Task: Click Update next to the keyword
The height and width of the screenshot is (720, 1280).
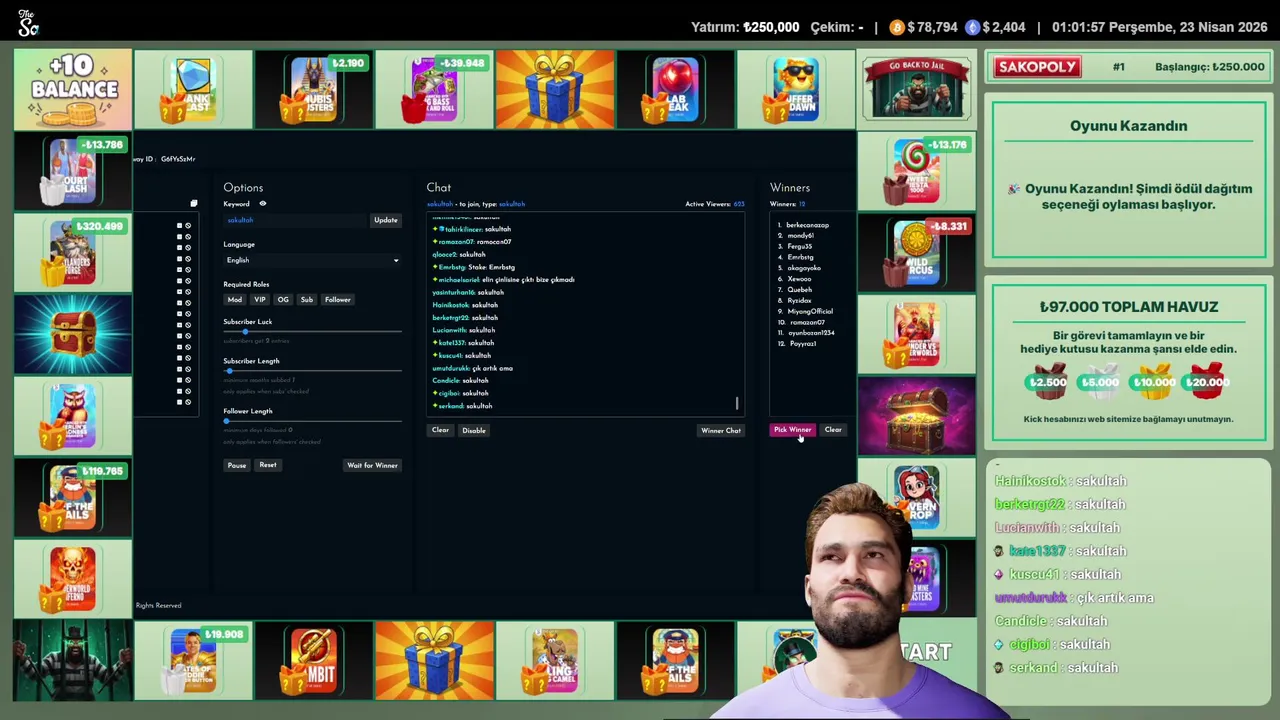Action: pyautogui.click(x=386, y=220)
